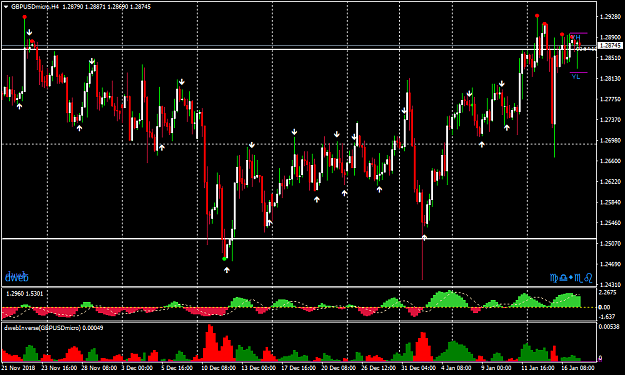Click the 21 Nov 2018 date label
Screen dimensions: 625x375
[x=18, y=367]
